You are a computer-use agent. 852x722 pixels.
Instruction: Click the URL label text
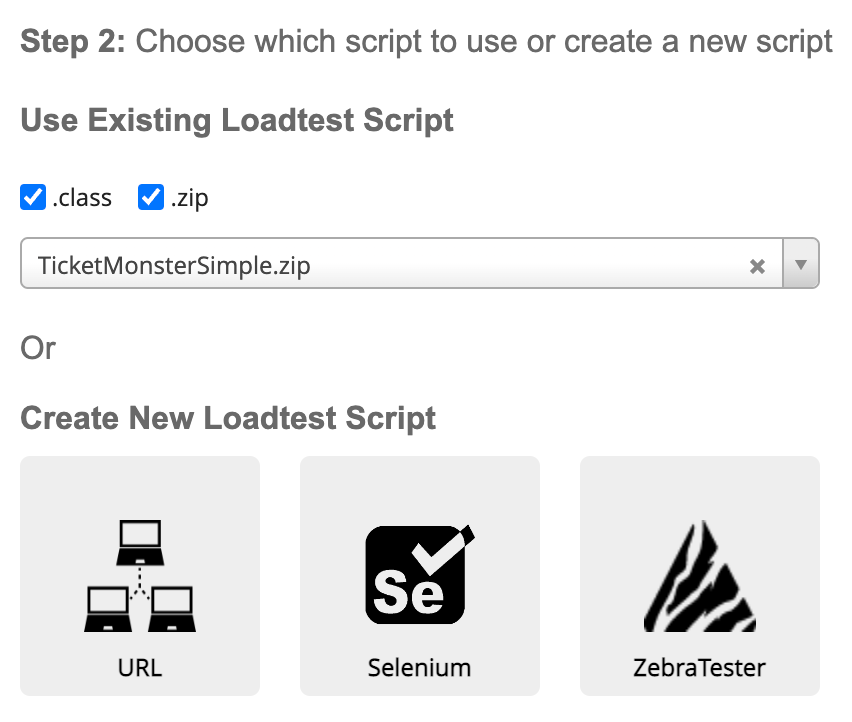(x=140, y=668)
